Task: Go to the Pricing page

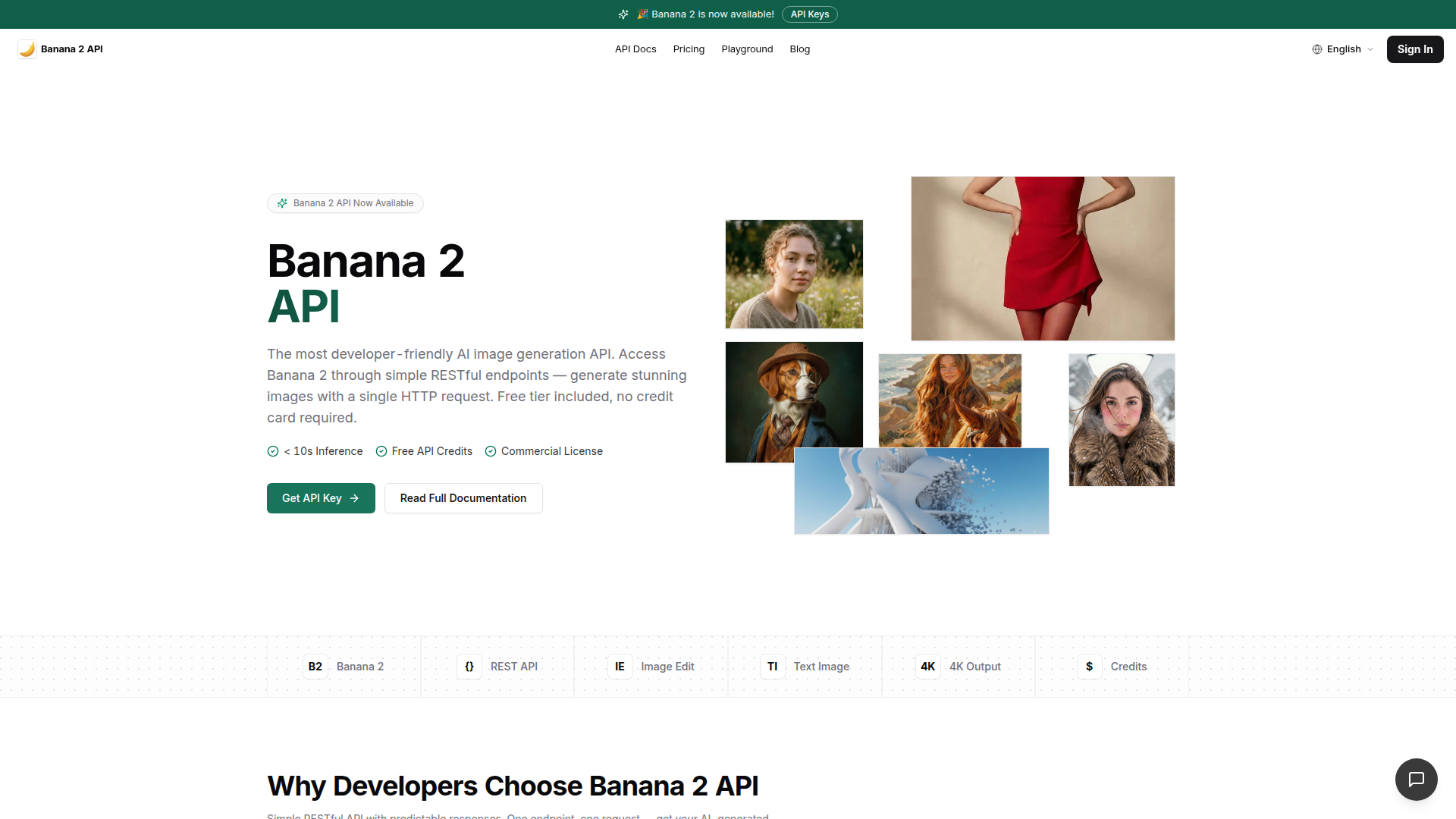Action: click(x=689, y=49)
